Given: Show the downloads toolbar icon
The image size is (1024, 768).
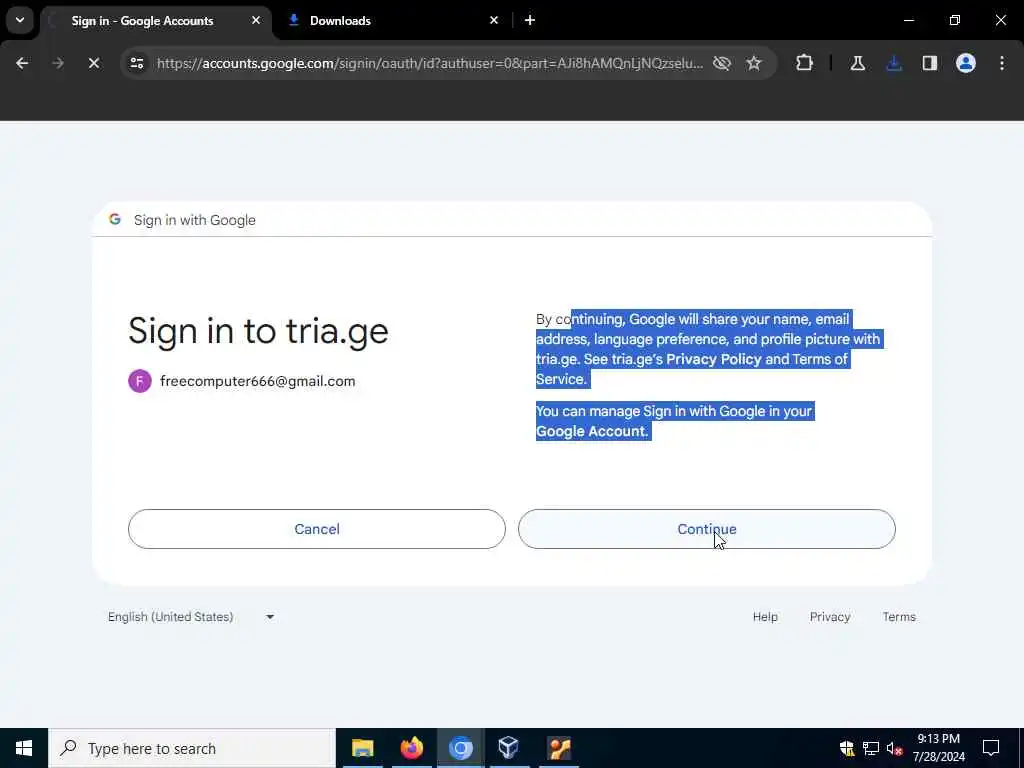Looking at the screenshot, I should coord(894,63).
